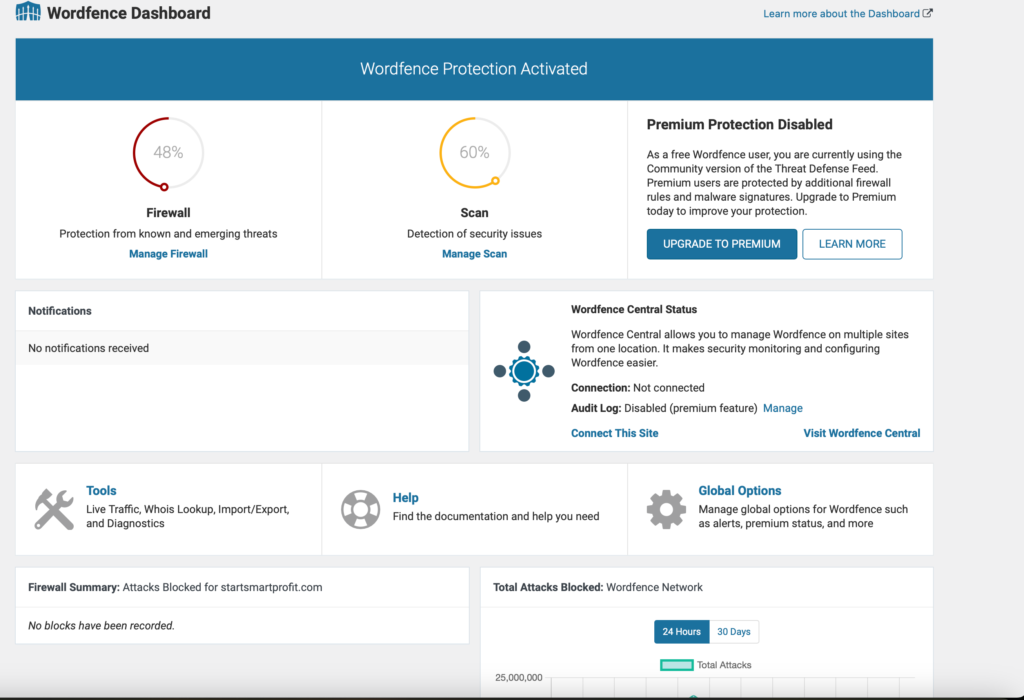Click the Firewall 48% progress ring
Viewport: 1024px width, 700px height.
tap(167, 152)
